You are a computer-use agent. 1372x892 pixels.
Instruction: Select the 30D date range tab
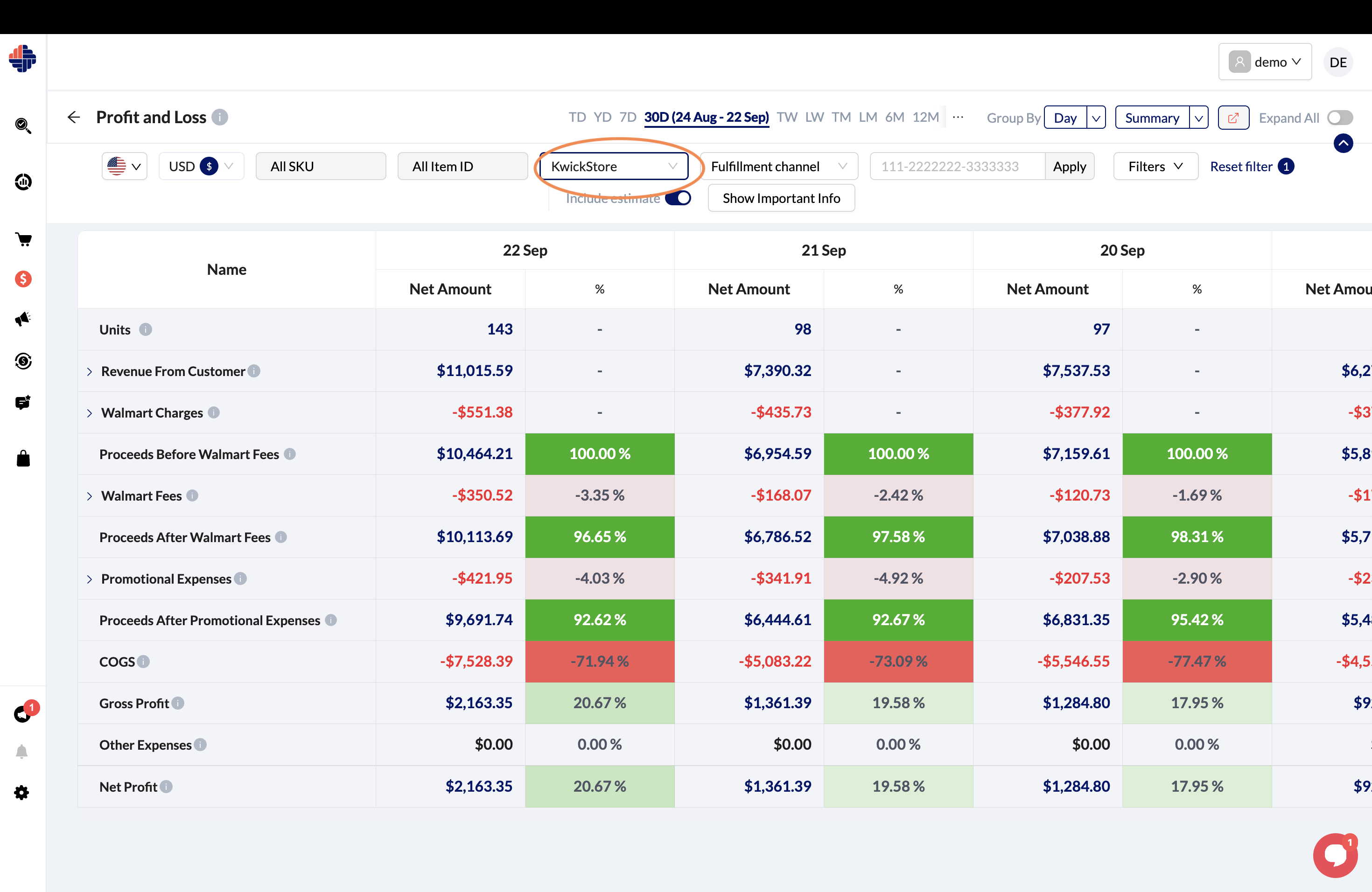coord(706,117)
